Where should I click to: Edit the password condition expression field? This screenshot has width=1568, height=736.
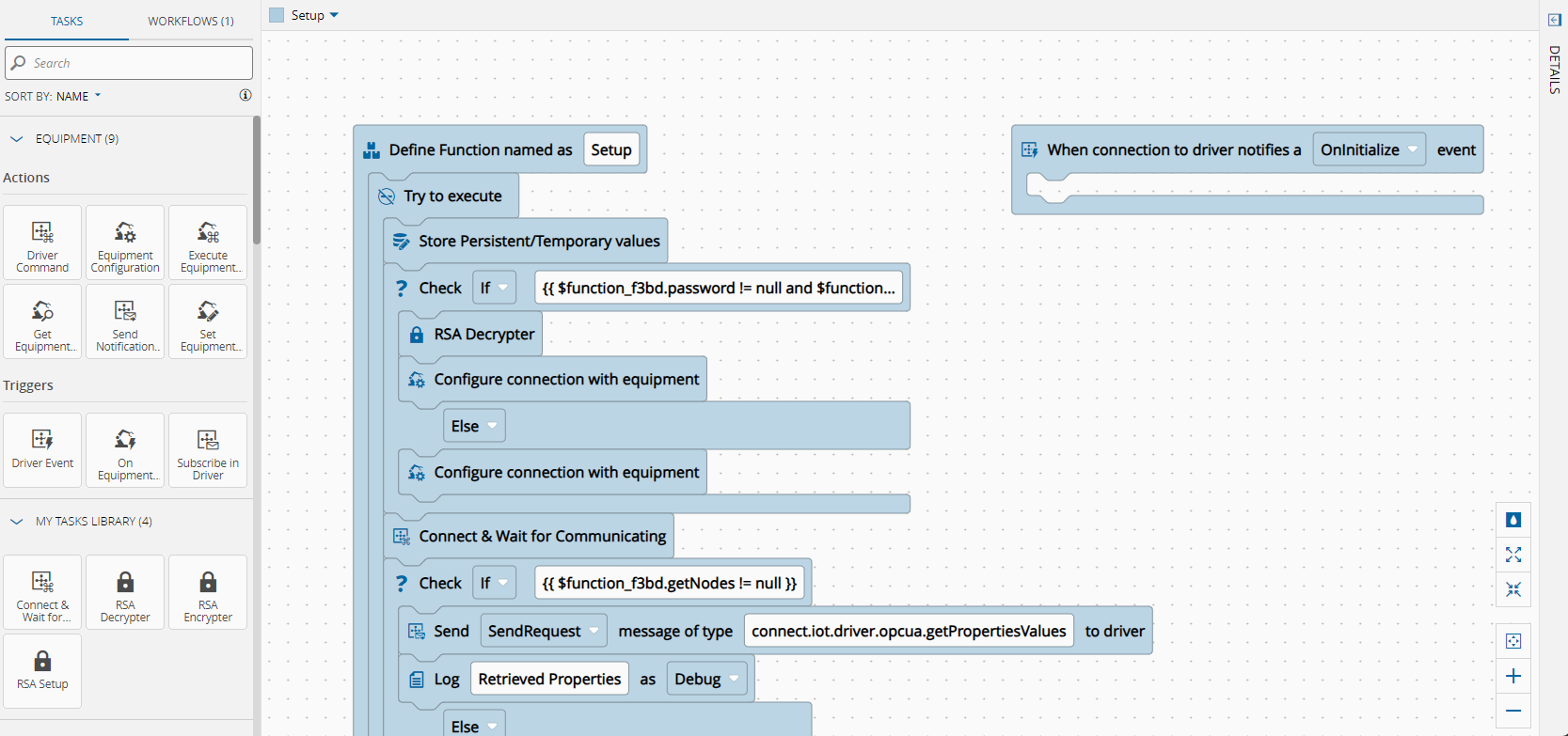click(719, 288)
